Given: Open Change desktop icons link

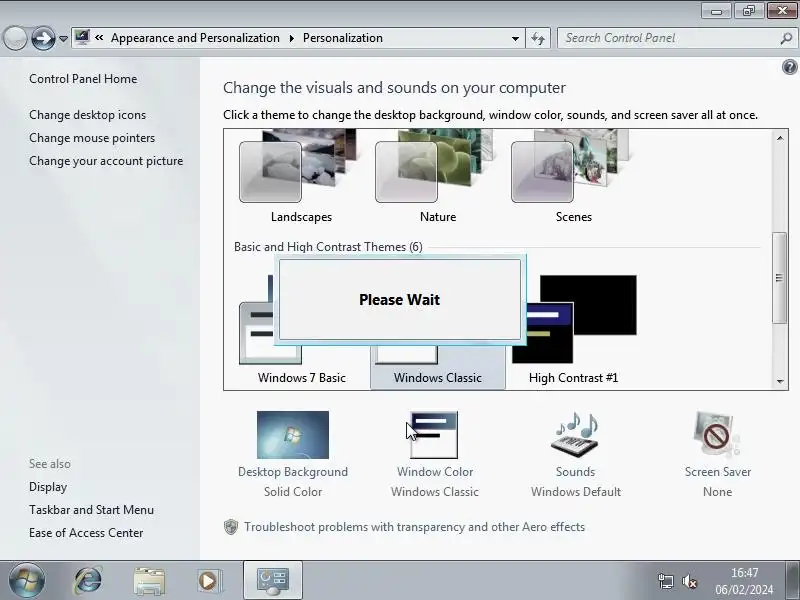Looking at the screenshot, I should [87, 115].
